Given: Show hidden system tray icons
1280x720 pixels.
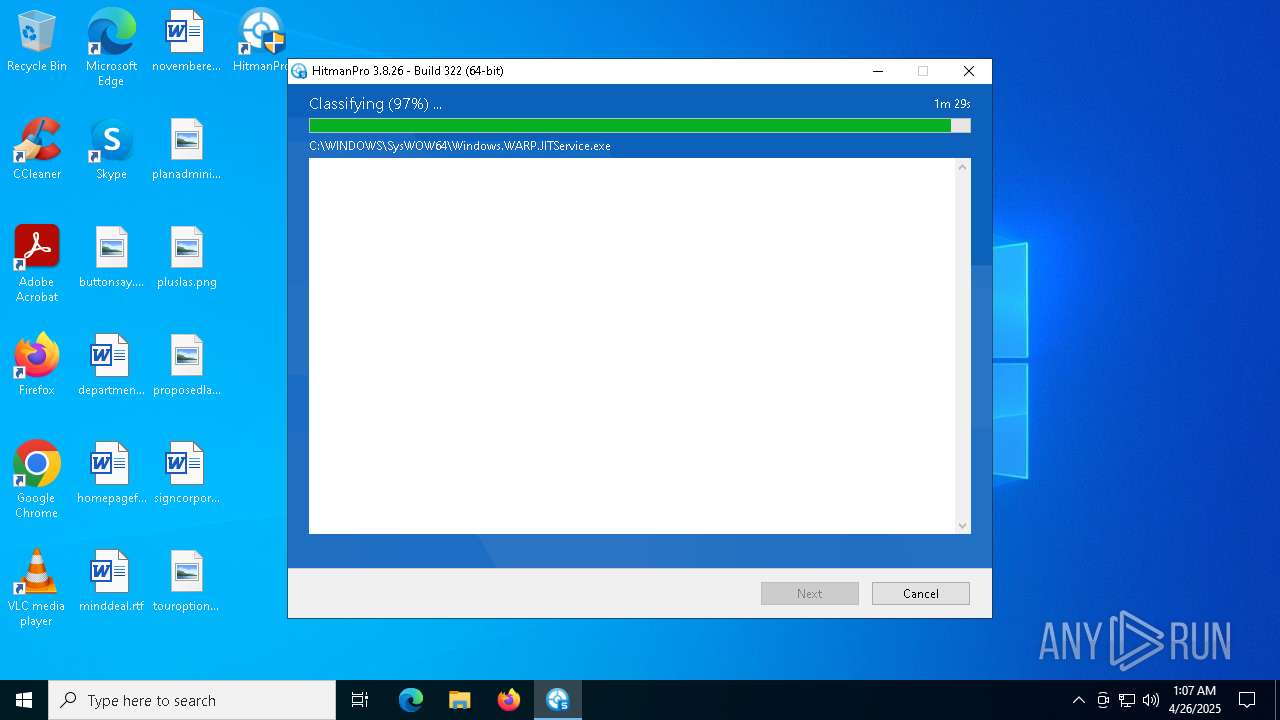Looking at the screenshot, I should [x=1078, y=700].
